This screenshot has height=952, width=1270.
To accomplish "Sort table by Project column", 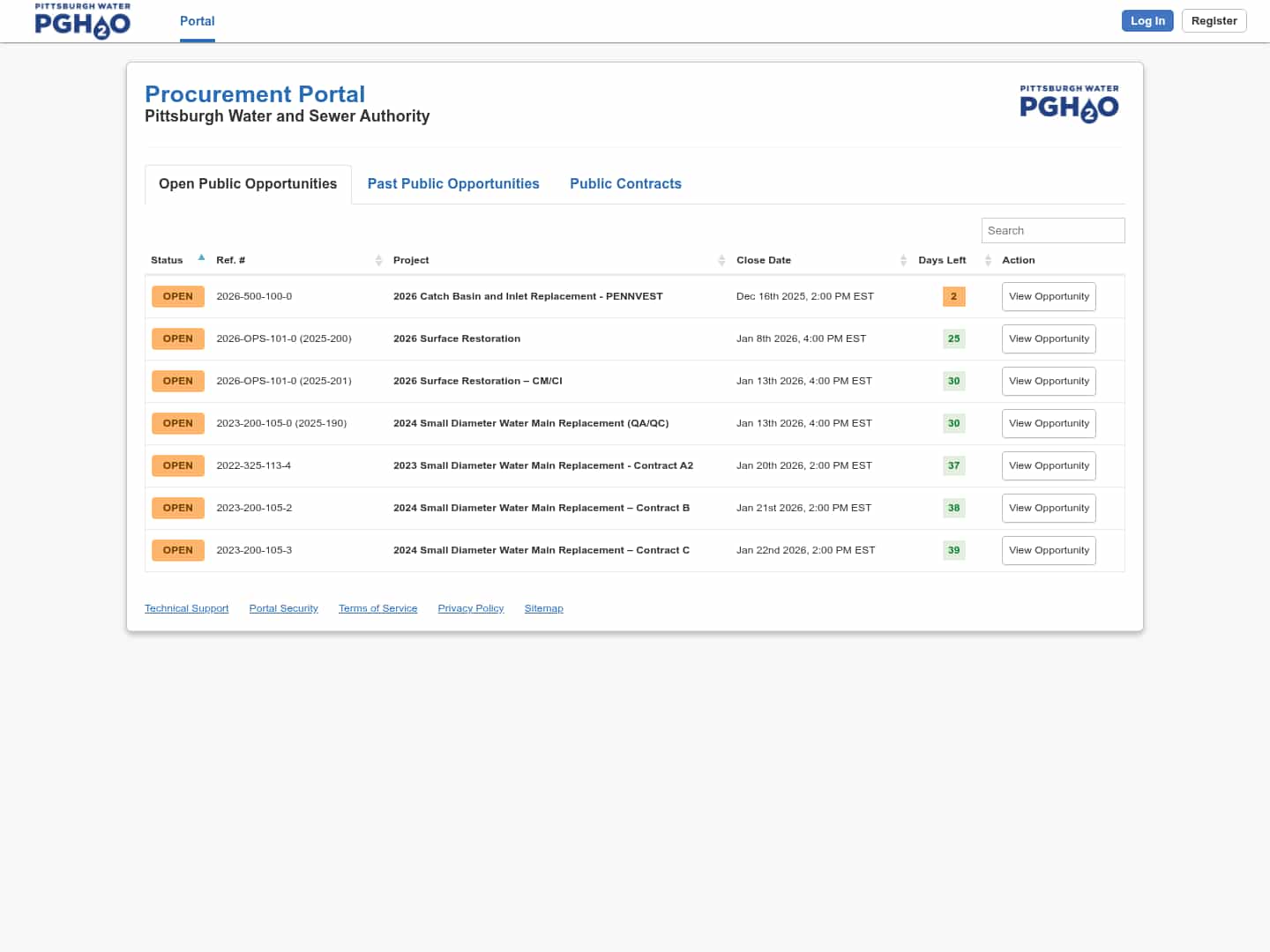I will pyautogui.click(x=411, y=260).
